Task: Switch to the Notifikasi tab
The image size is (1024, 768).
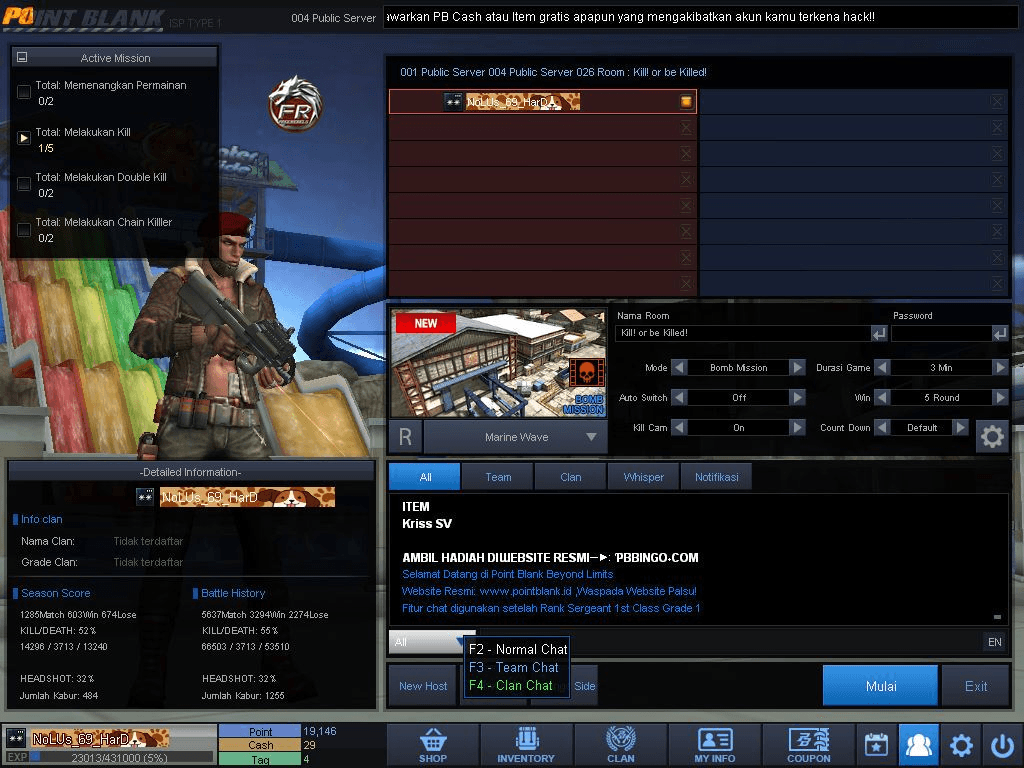Action: (x=716, y=477)
